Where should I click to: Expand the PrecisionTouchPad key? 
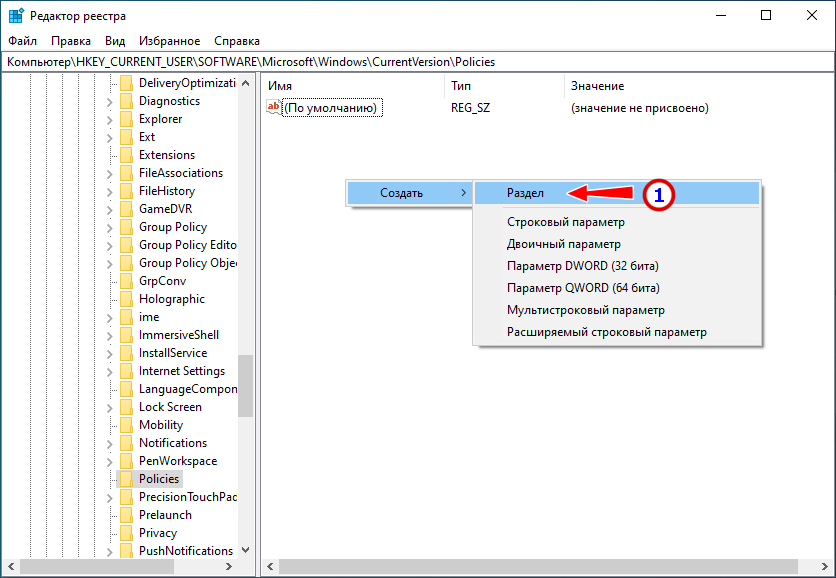(x=109, y=498)
